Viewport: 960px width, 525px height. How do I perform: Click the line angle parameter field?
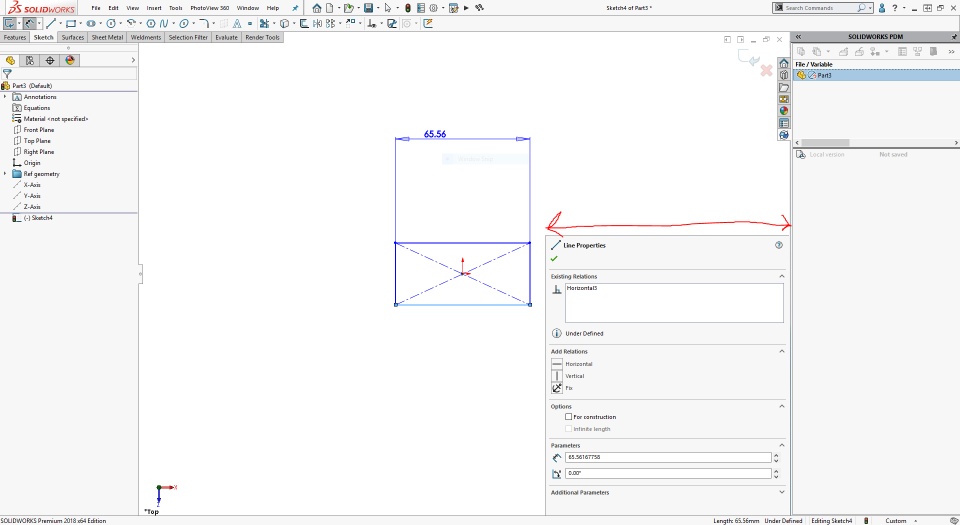pyautogui.click(x=668, y=474)
